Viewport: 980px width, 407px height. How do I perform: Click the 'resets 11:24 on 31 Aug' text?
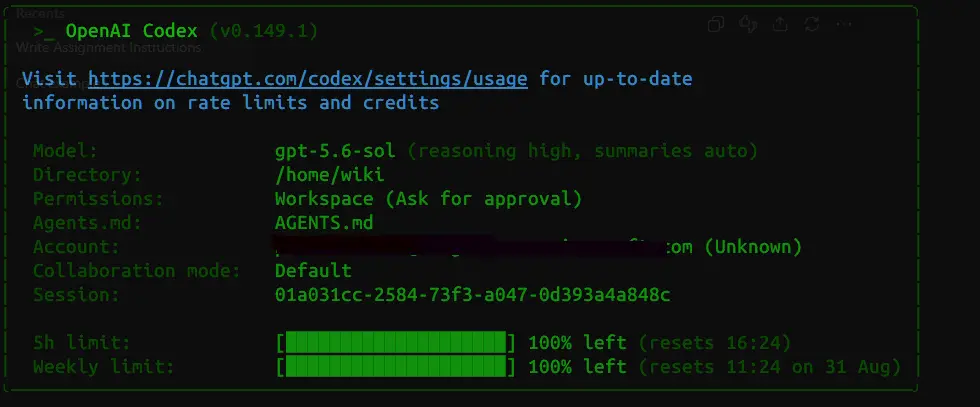[x=769, y=367]
